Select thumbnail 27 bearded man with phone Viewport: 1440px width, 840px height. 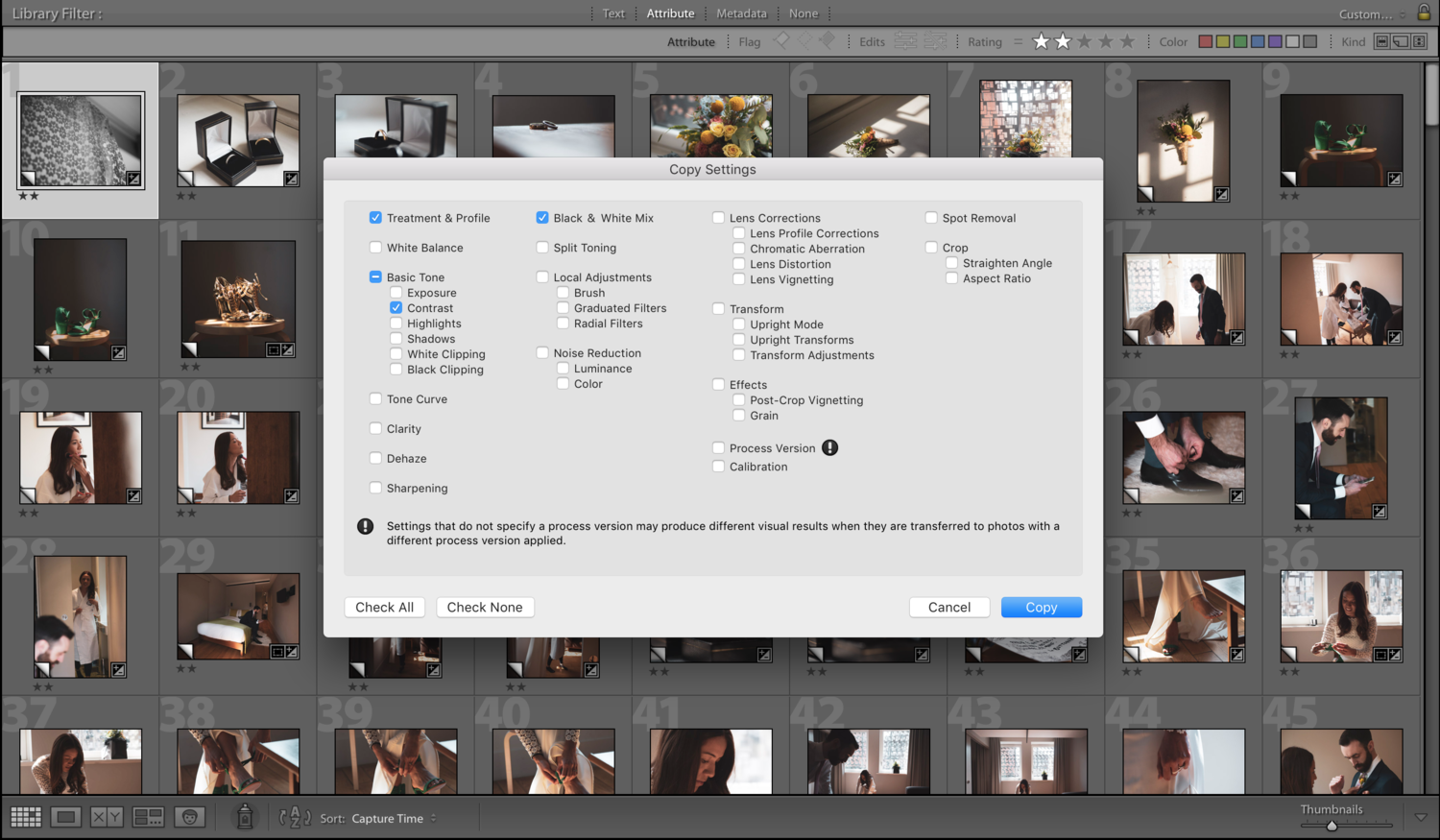pyautogui.click(x=1341, y=458)
